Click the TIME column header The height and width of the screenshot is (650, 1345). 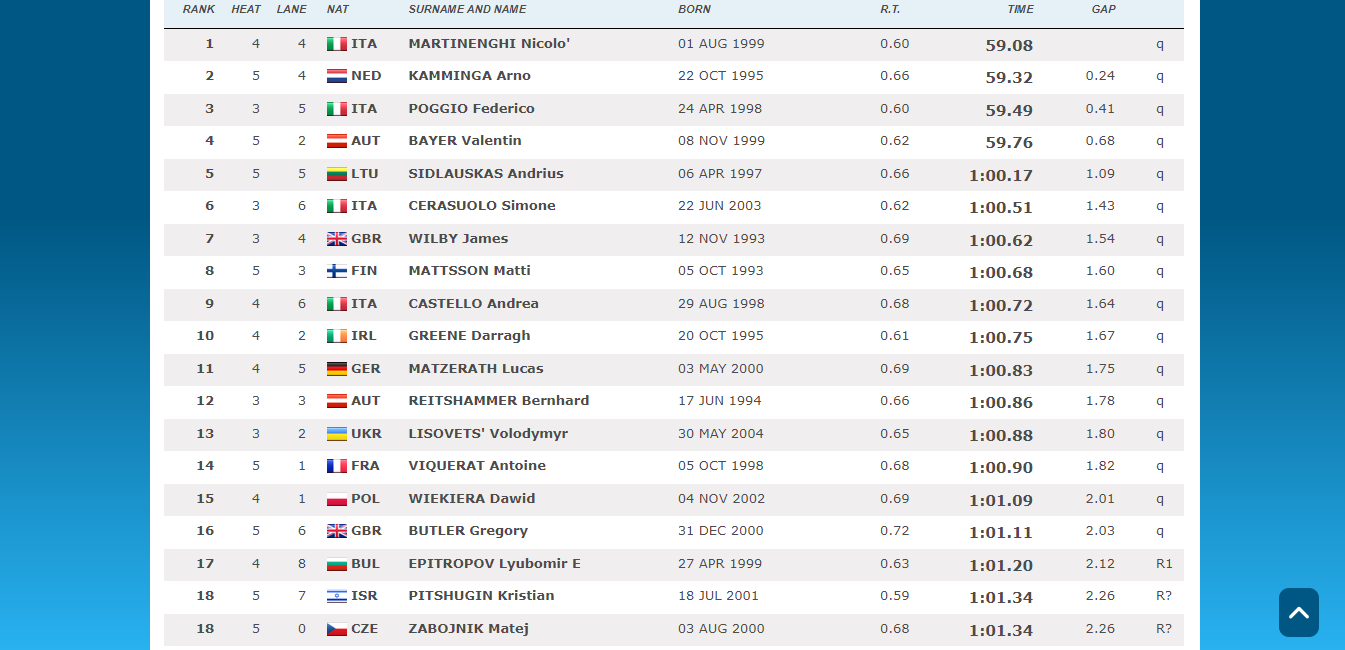point(1020,9)
